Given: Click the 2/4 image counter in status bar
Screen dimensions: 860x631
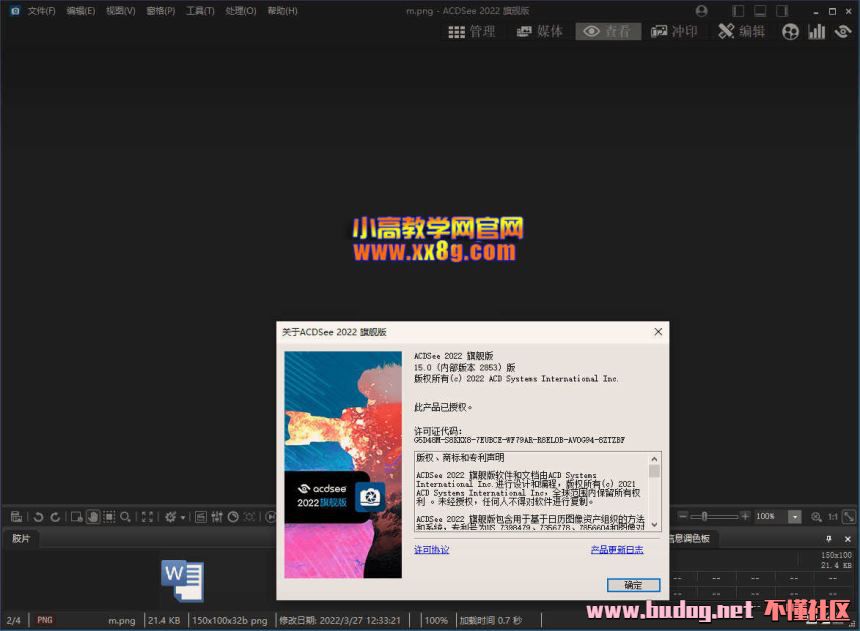Looking at the screenshot, I should 14,621.
